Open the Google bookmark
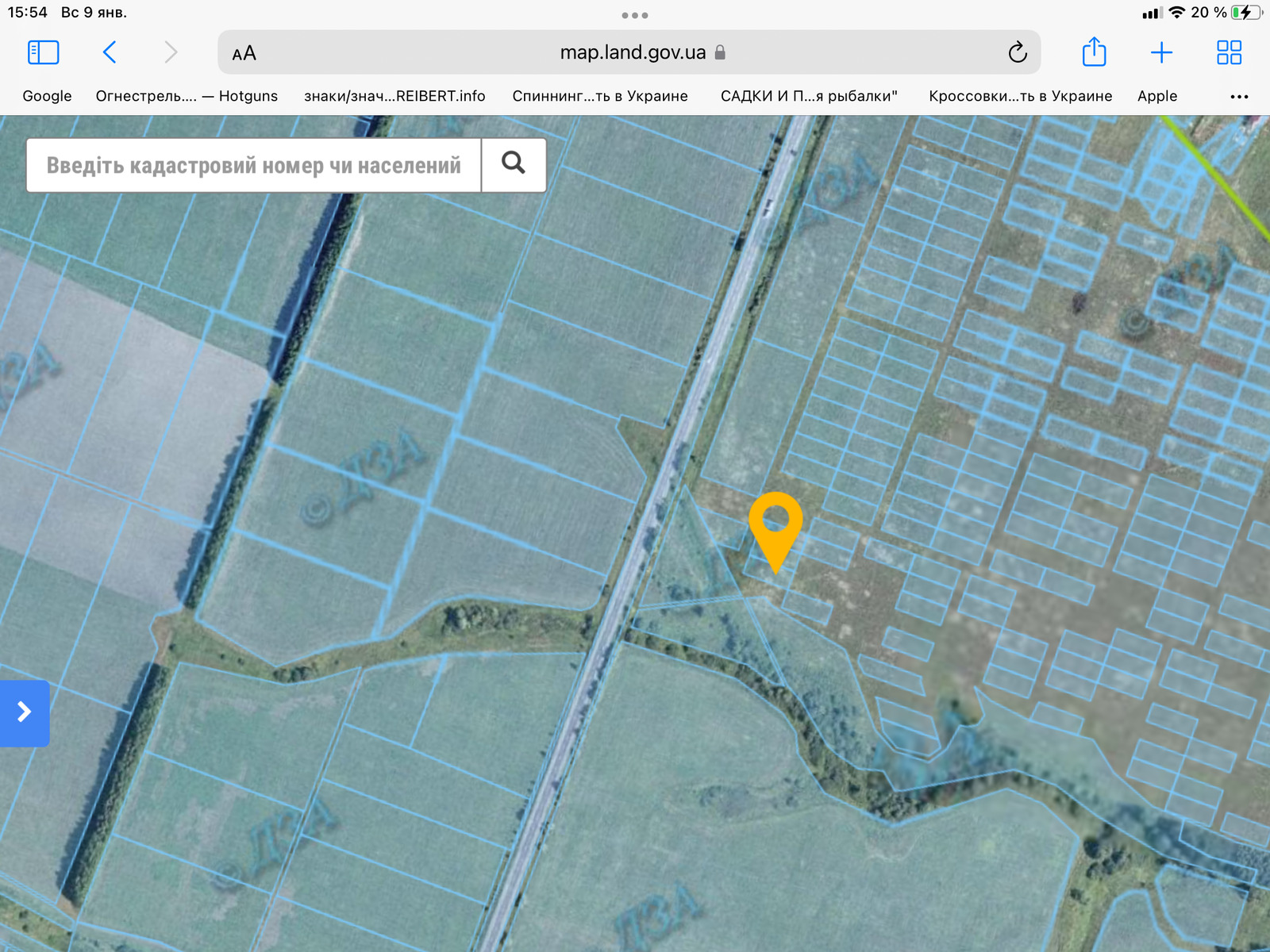 (x=47, y=96)
